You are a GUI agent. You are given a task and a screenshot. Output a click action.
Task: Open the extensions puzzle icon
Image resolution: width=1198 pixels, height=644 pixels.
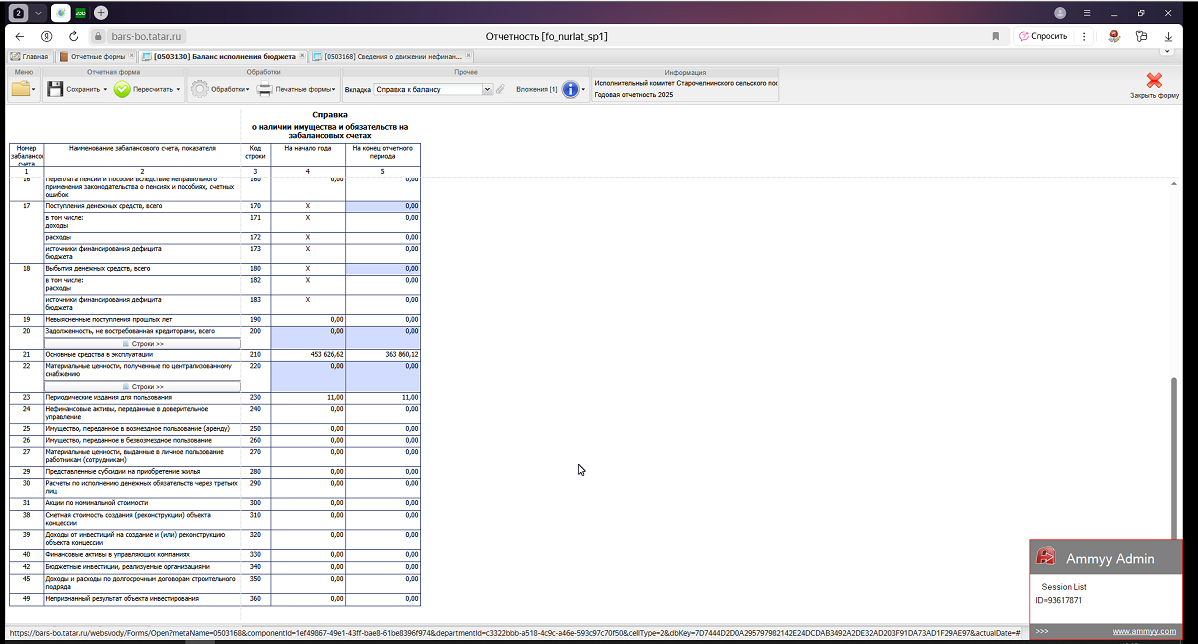tap(1141, 36)
